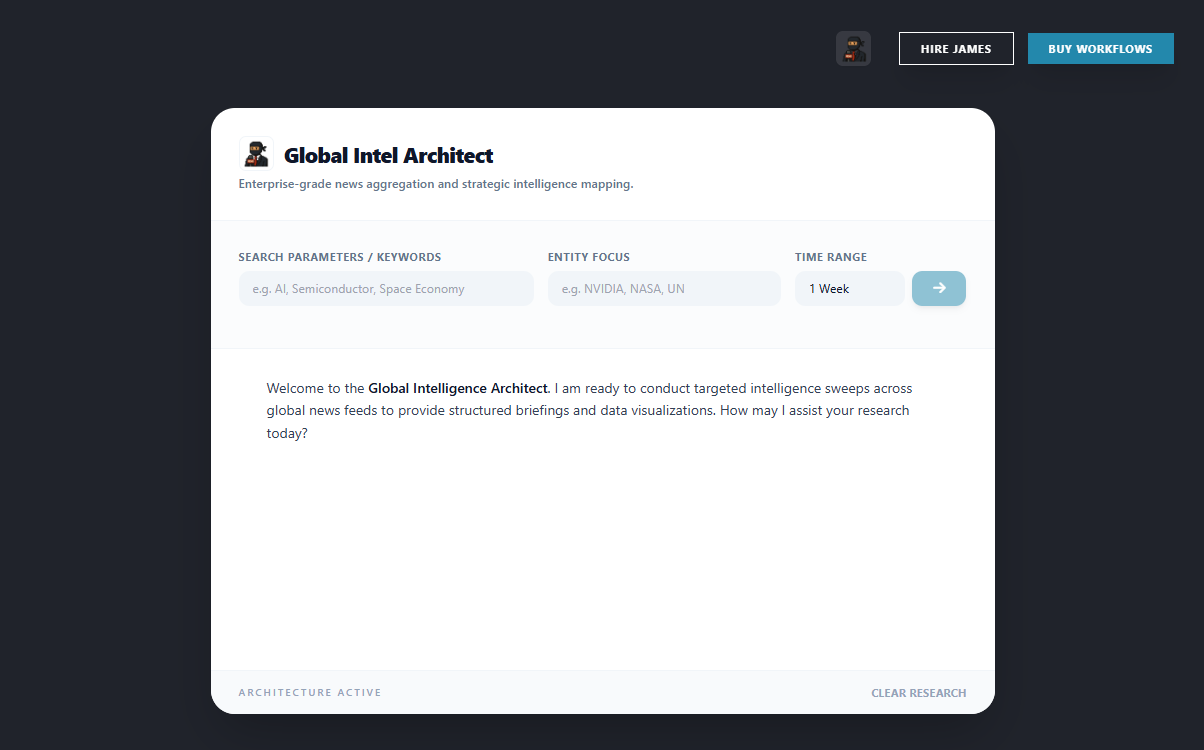Image resolution: width=1204 pixels, height=750 pixels.
Task: Click the HIRE JAMES button
Action: (x=956, y=48)
